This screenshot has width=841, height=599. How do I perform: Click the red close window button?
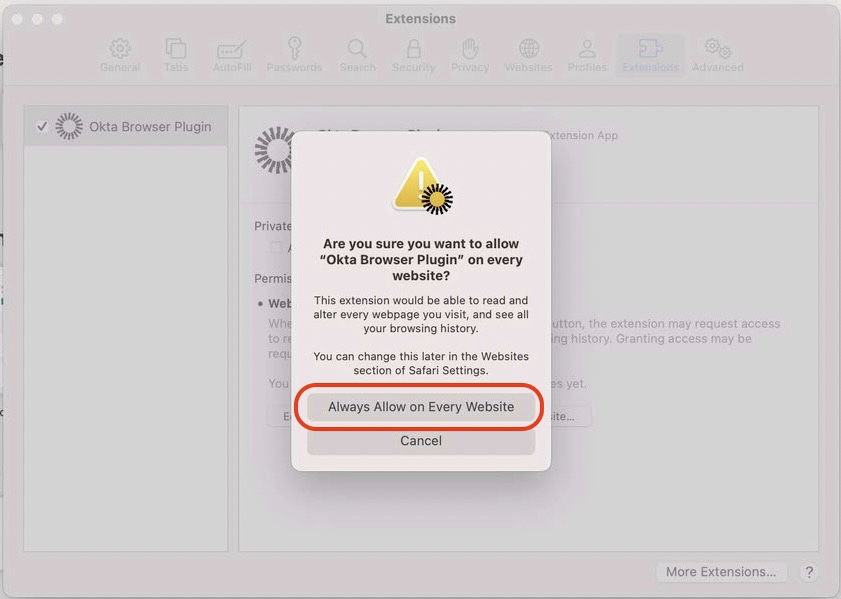coord(17,19)
